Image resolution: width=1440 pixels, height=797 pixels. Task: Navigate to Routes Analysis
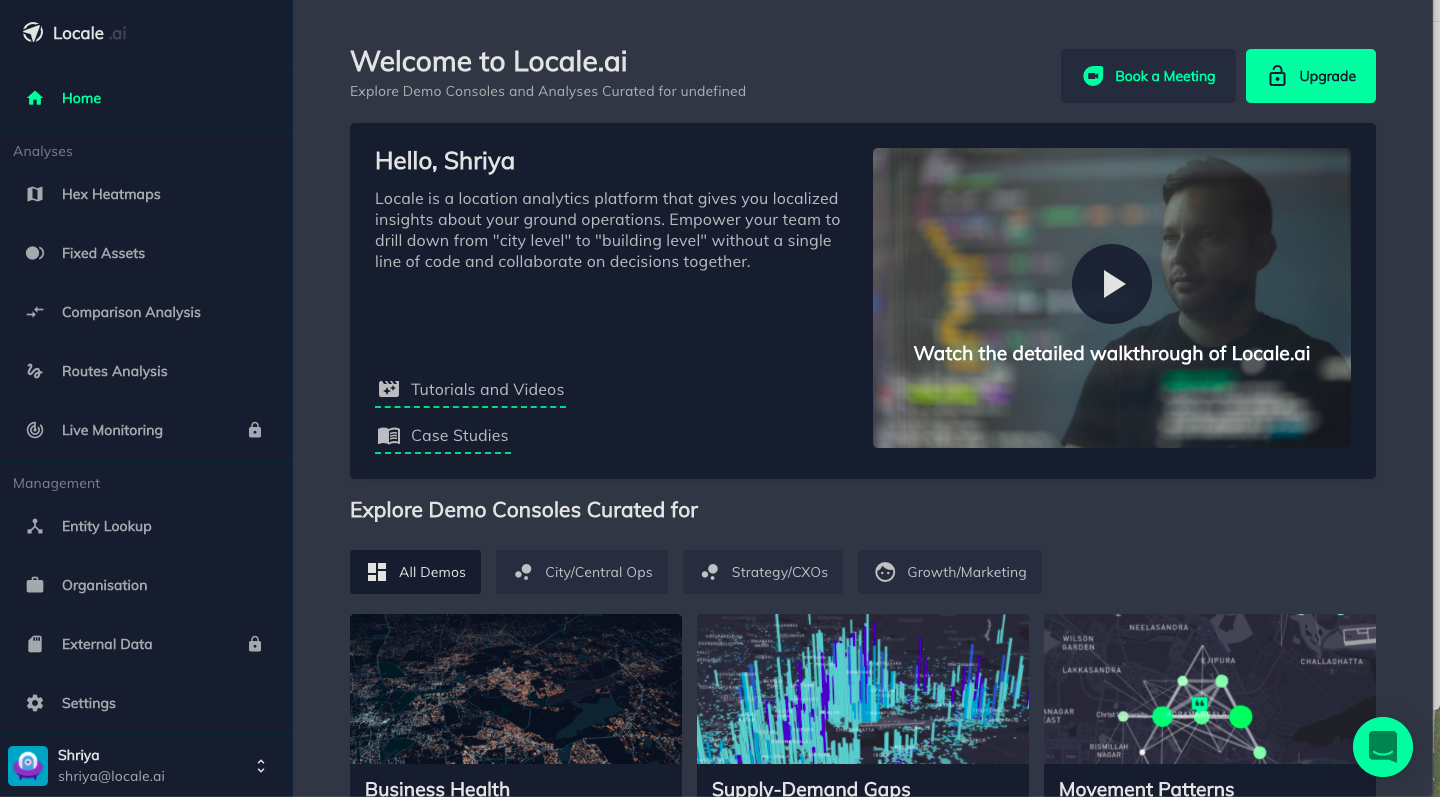click(x=146, y=371)
